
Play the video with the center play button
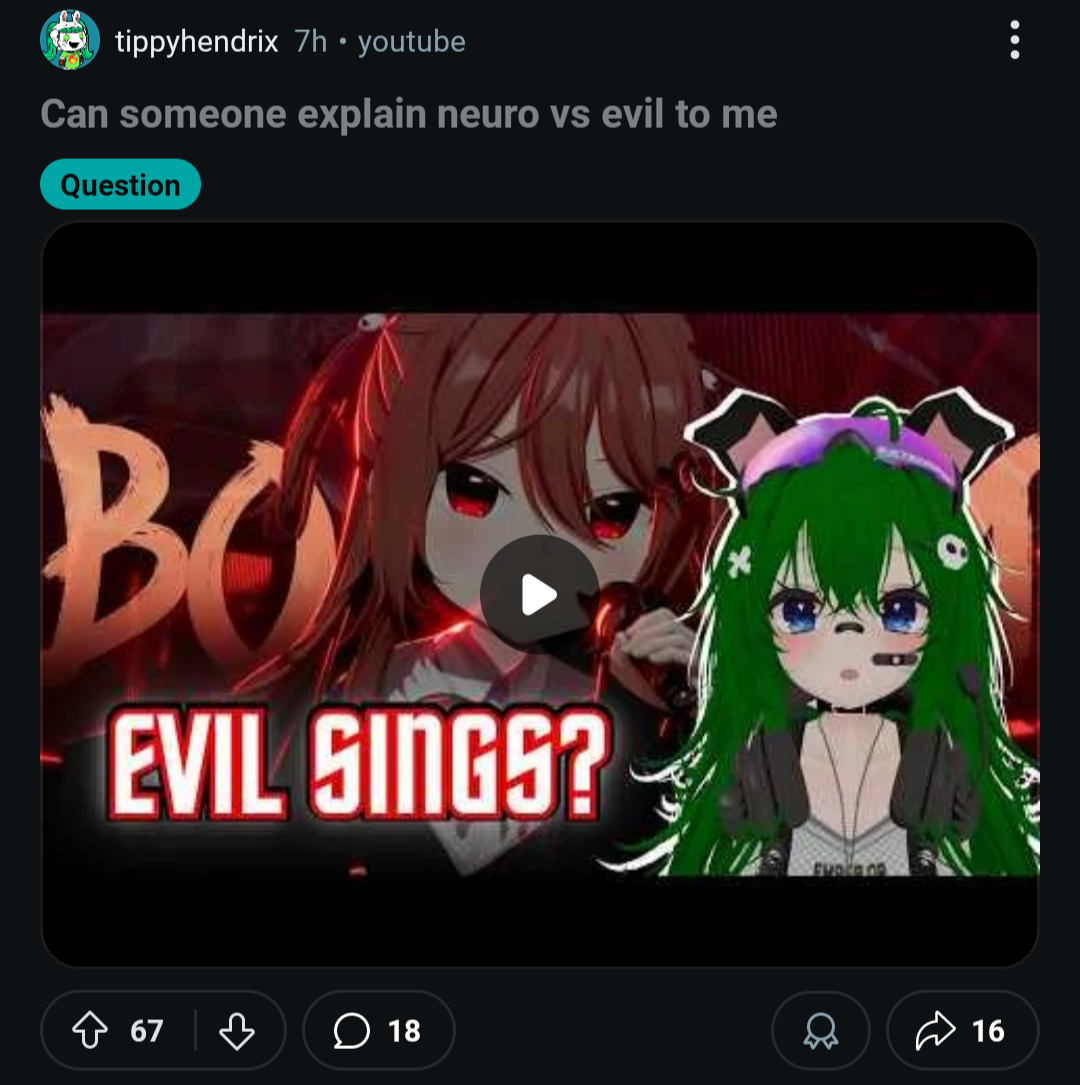point(539,595)
